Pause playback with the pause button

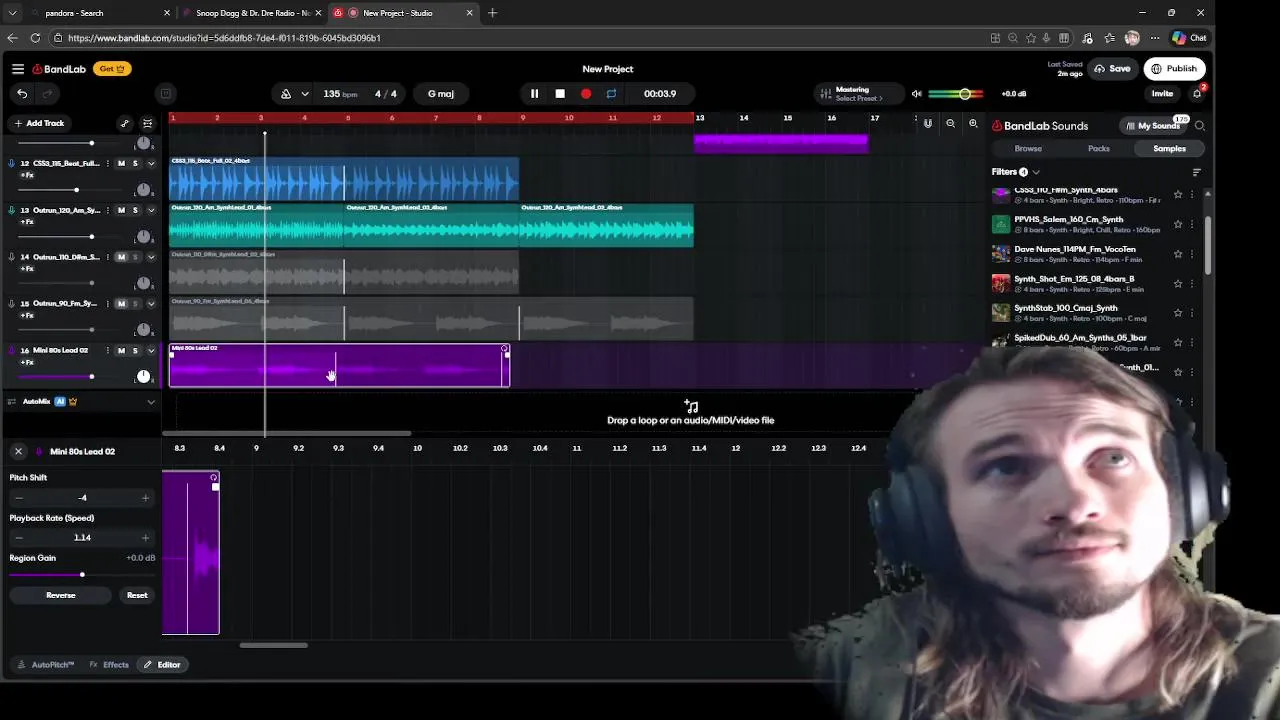(x=534, y=94)
